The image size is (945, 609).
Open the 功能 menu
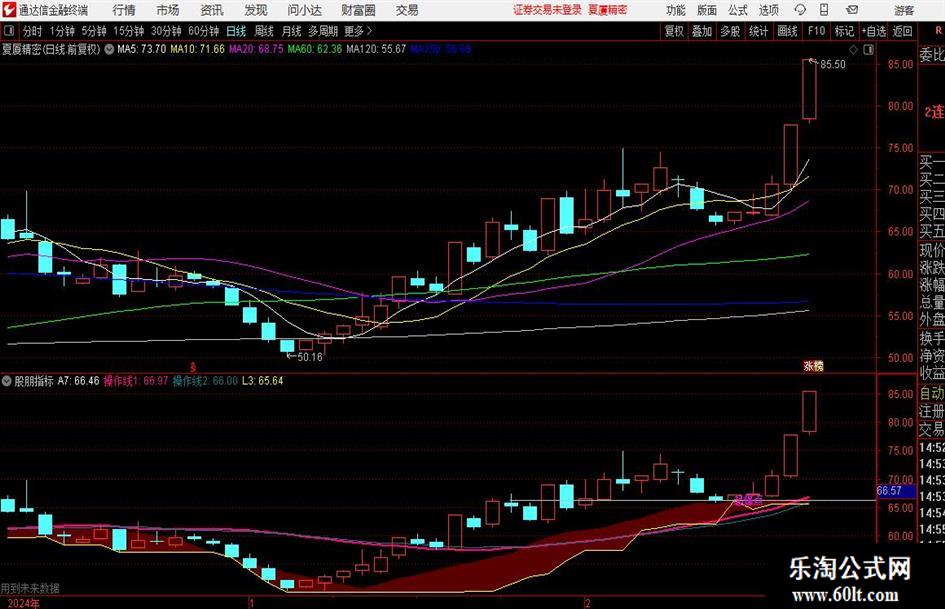(676, 10)
